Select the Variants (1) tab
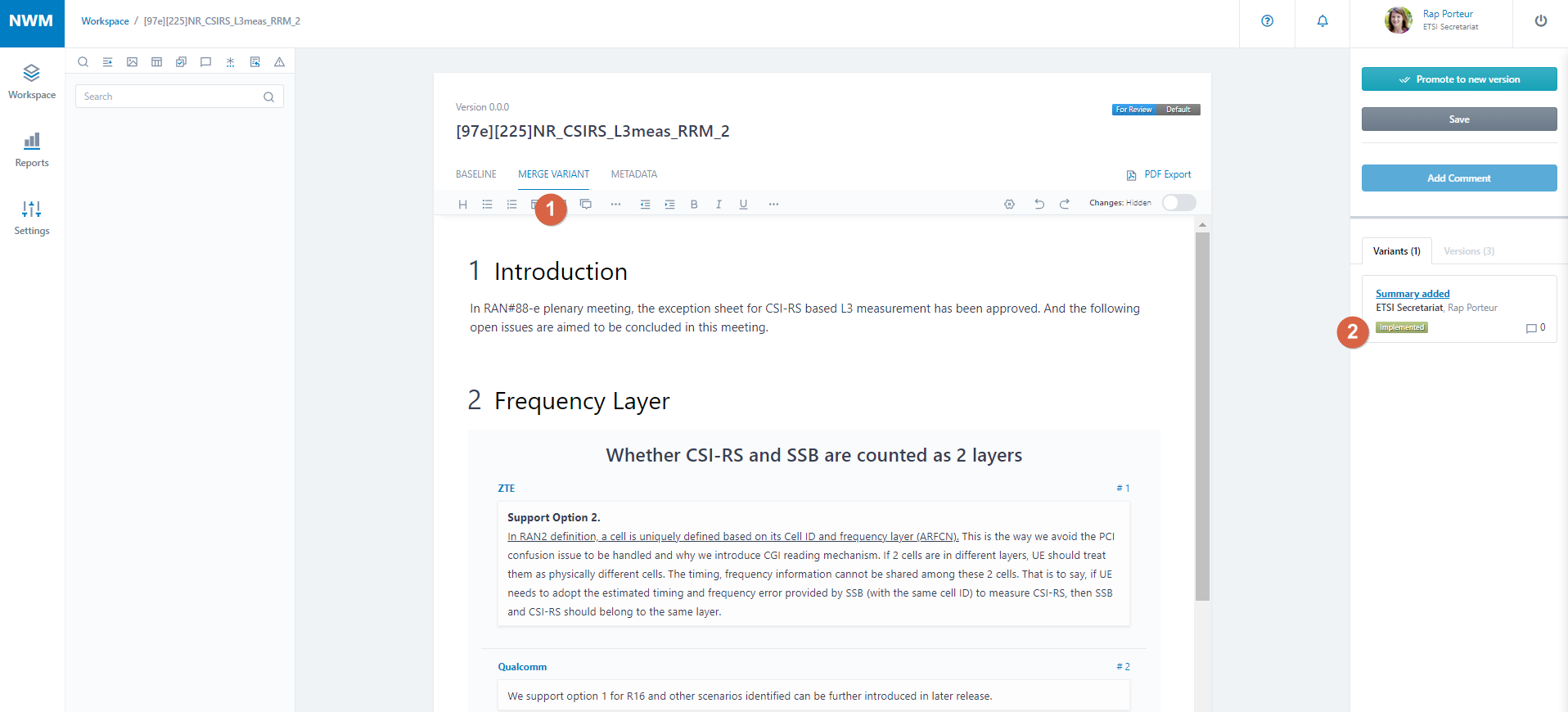Viewport: 1568px width, 712px height. click(1397, 251)
